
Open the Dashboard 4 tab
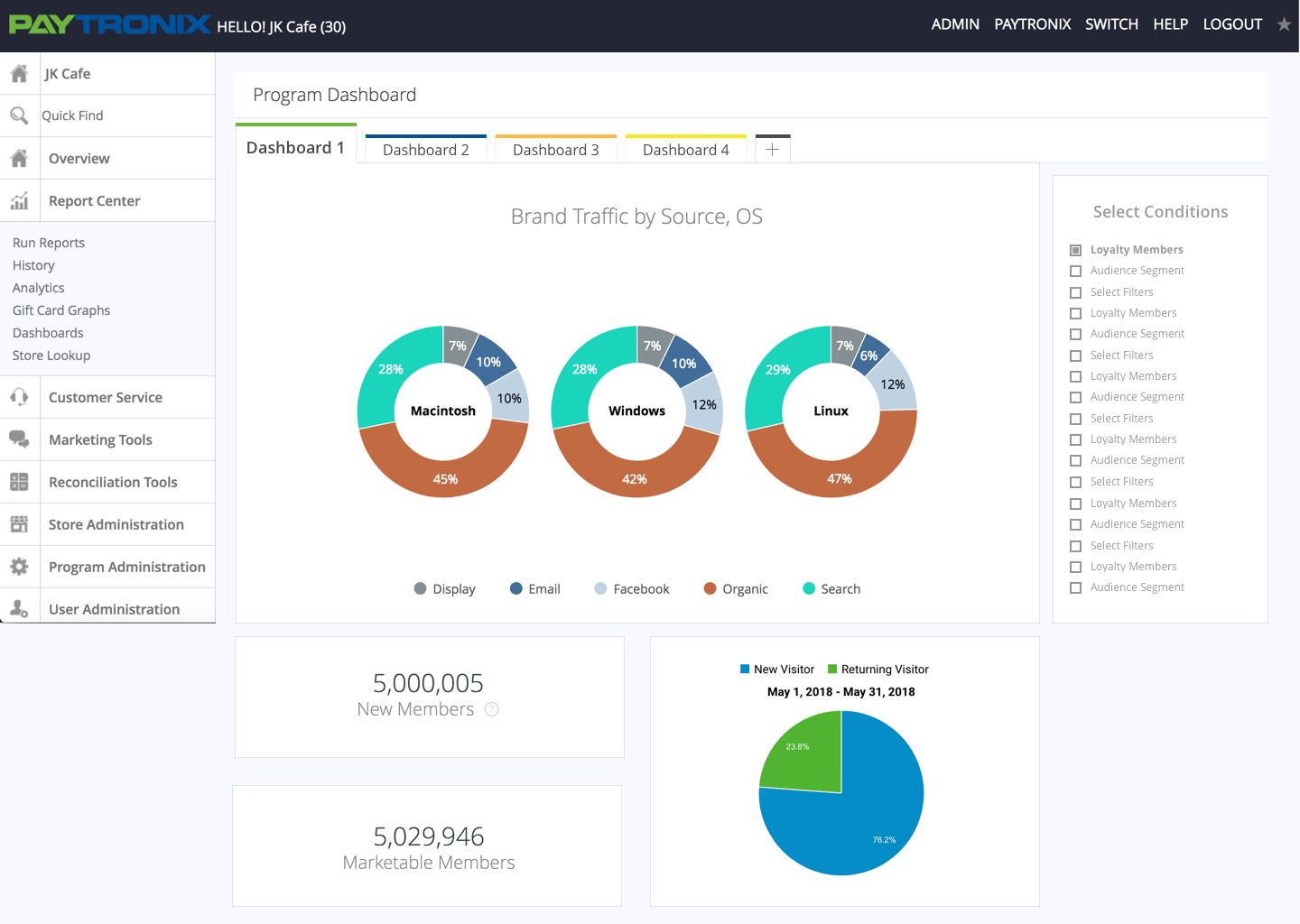686,150
